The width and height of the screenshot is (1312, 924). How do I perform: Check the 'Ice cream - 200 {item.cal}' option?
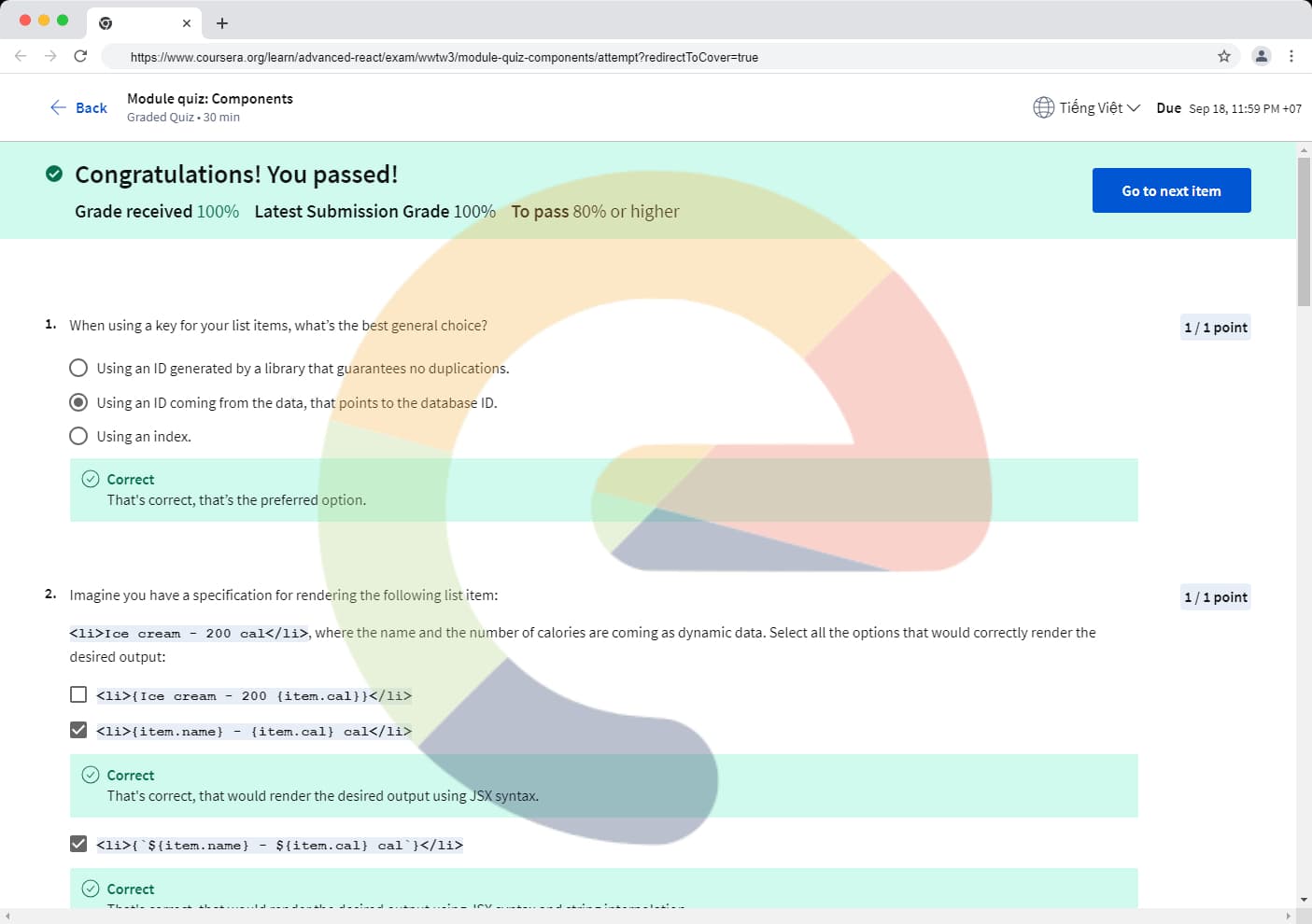pyautogui.click(x=78, y=694)
